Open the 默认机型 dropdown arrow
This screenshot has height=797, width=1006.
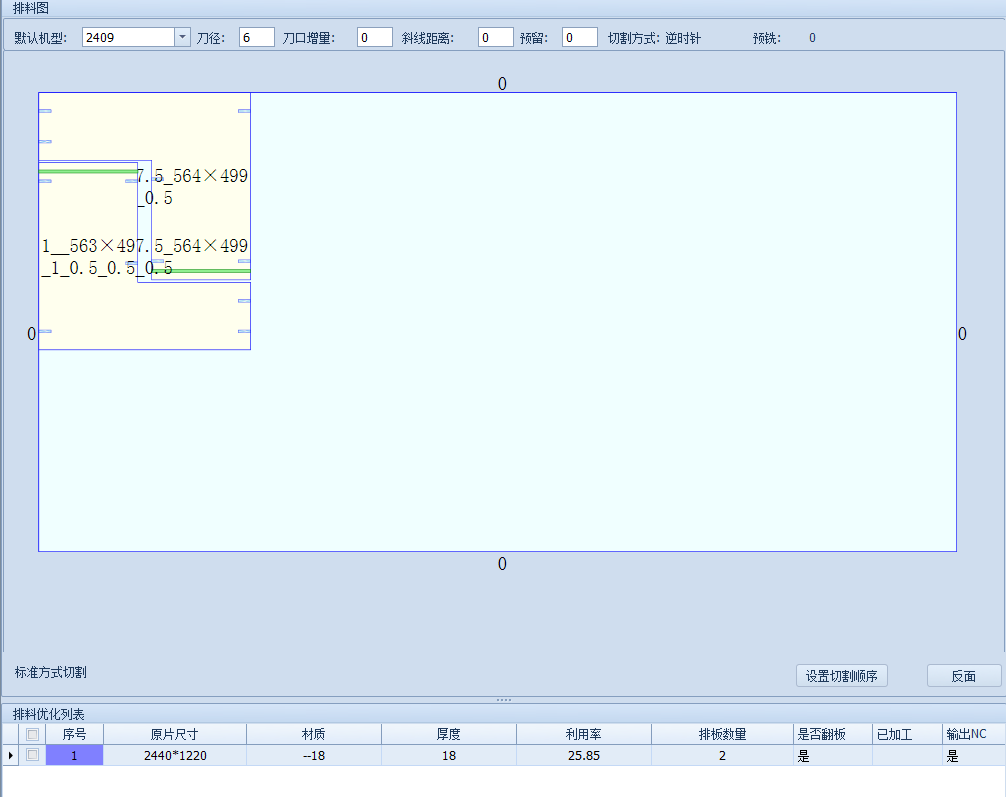click(182, 38)
